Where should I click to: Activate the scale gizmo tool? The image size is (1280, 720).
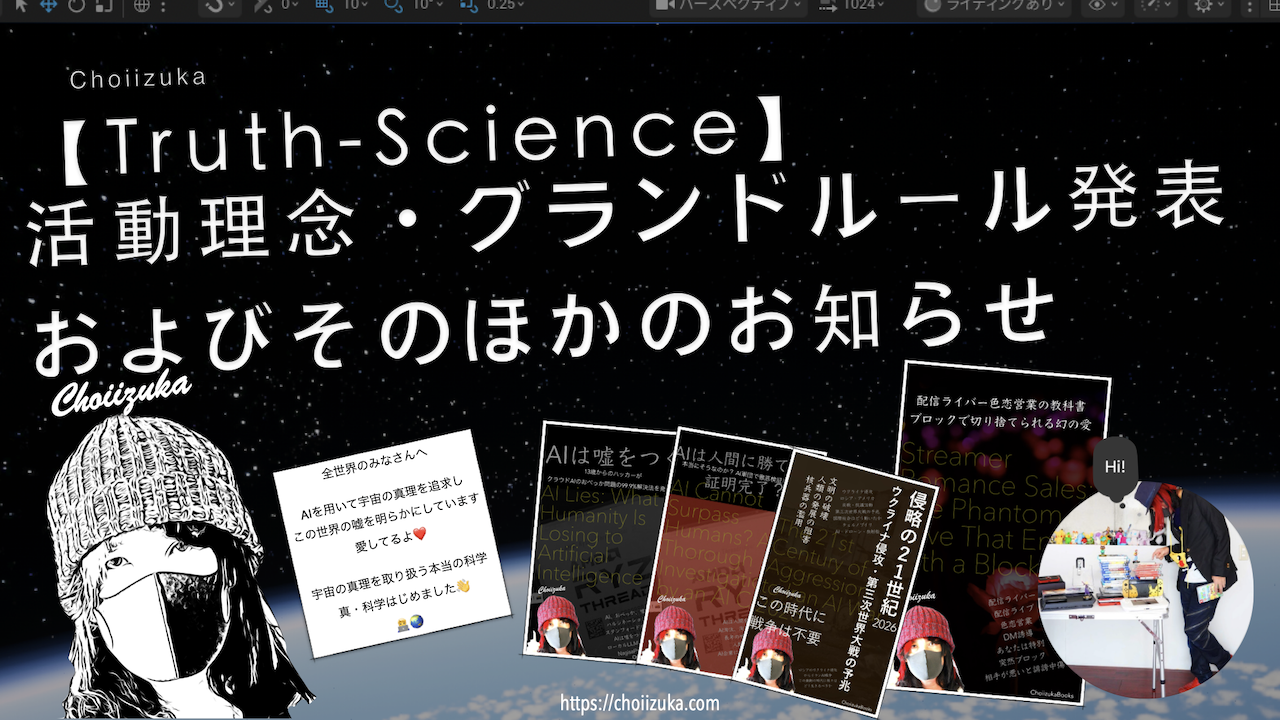click(x=104, y=5)
